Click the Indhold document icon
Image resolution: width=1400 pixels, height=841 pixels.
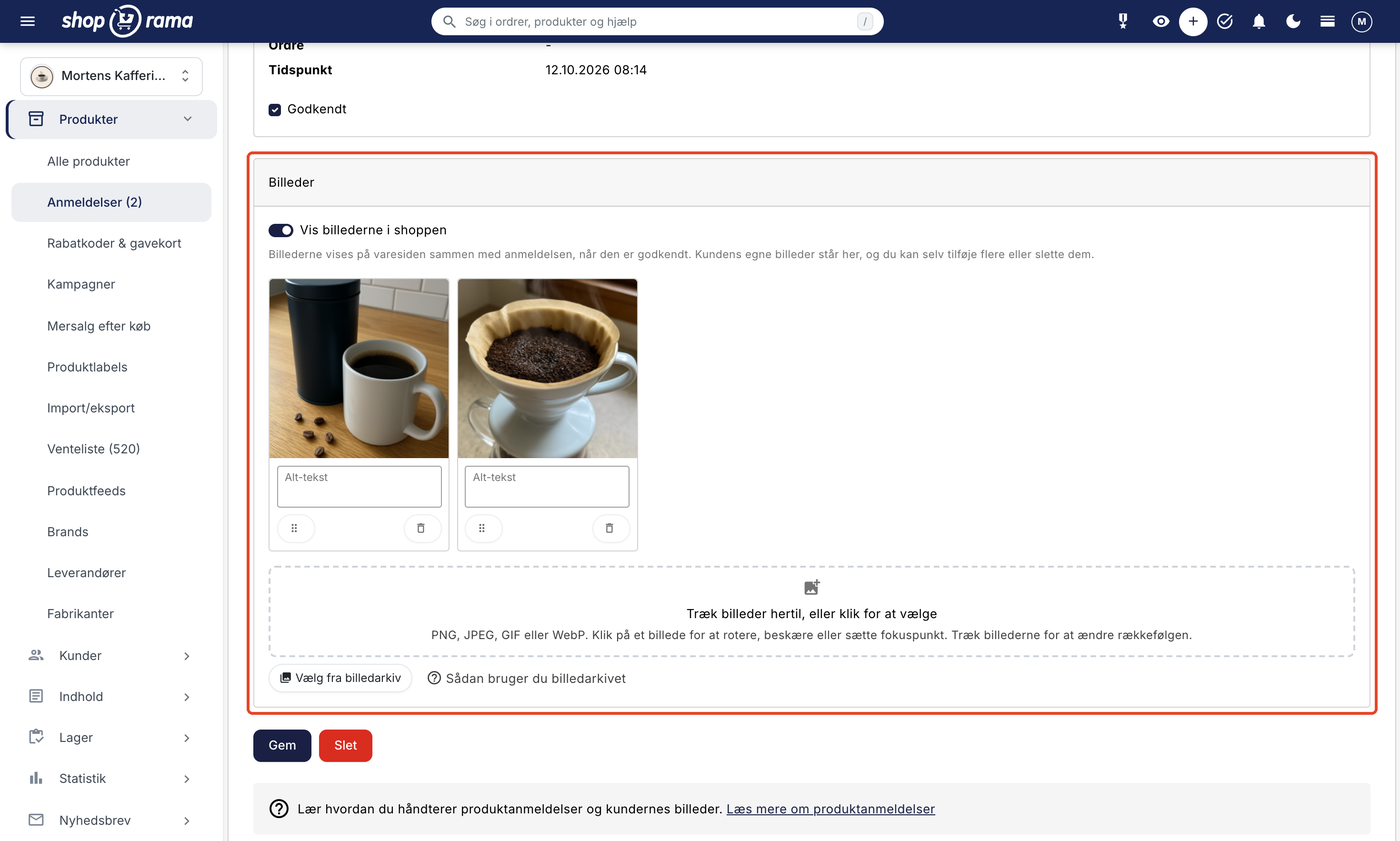click(36, 696)
